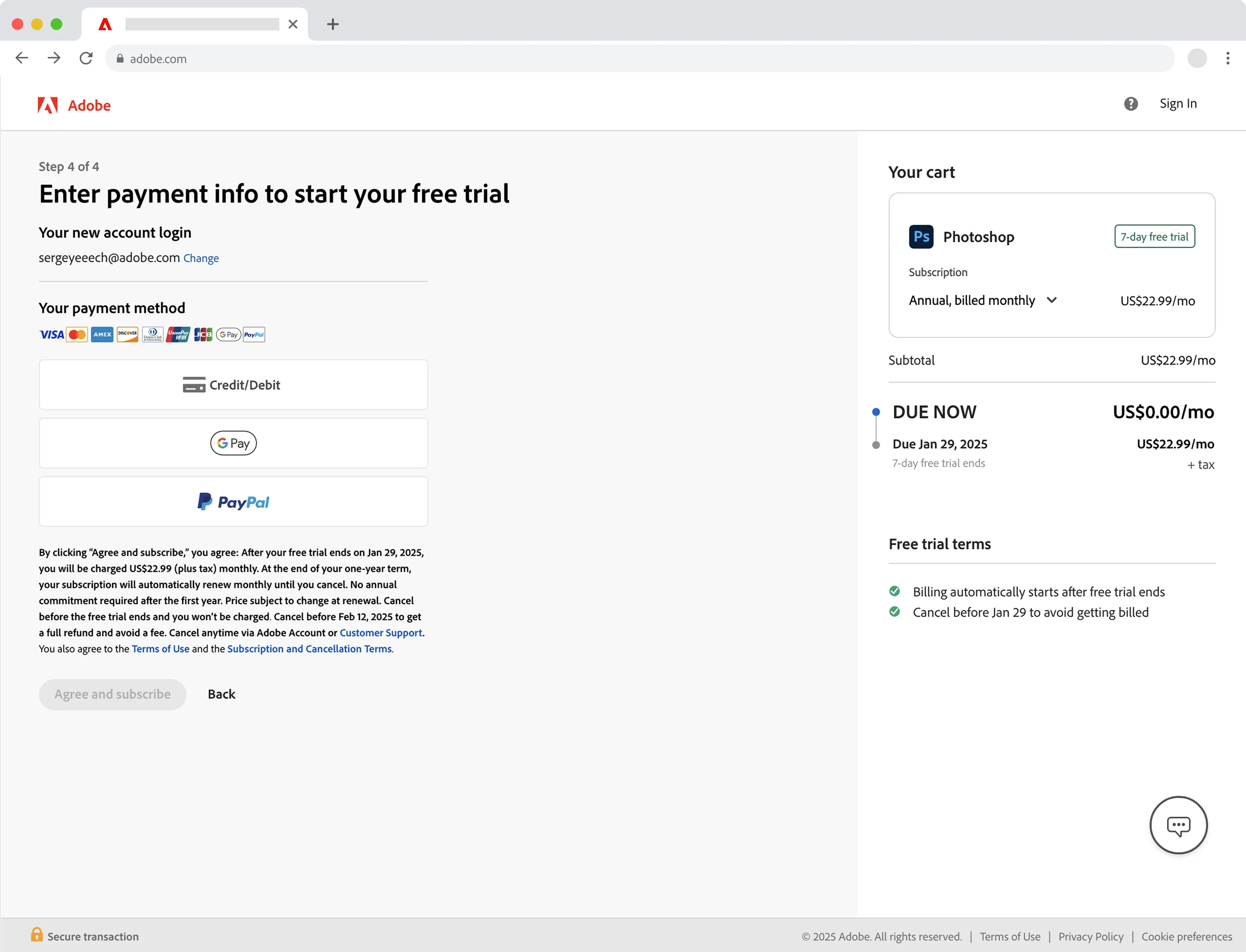
Task: Open Subscription and Cancellation Terms link
Action: 310,649
